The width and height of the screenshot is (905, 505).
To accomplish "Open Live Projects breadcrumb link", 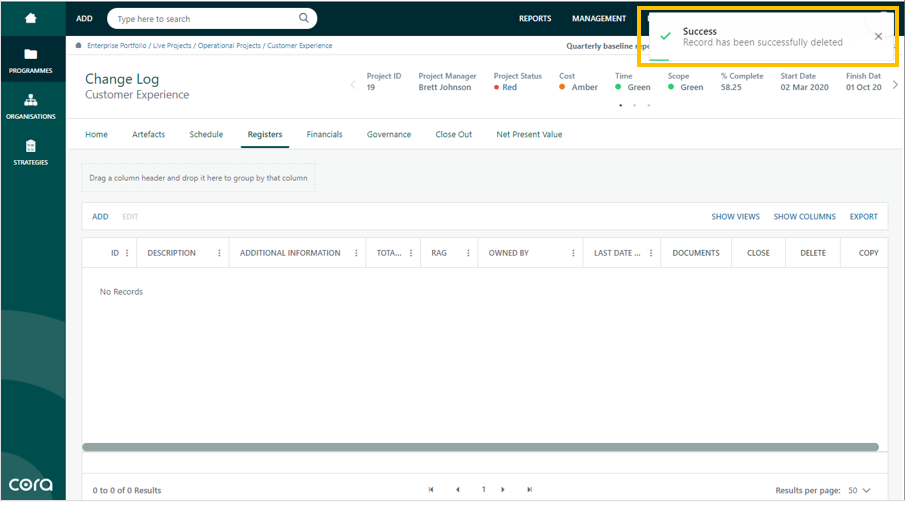I will pos(172,46).
